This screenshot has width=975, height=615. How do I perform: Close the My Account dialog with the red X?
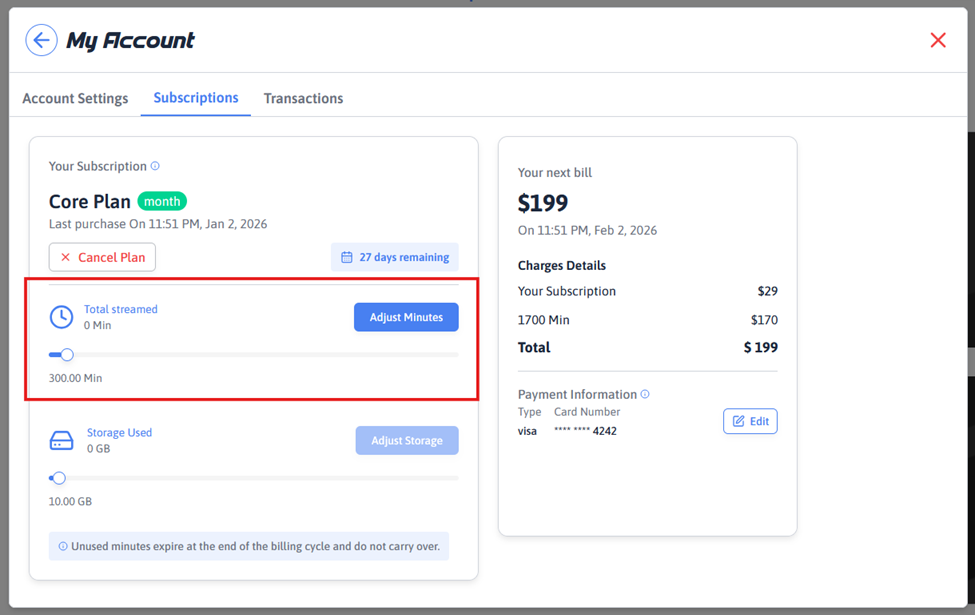[937, 40]
